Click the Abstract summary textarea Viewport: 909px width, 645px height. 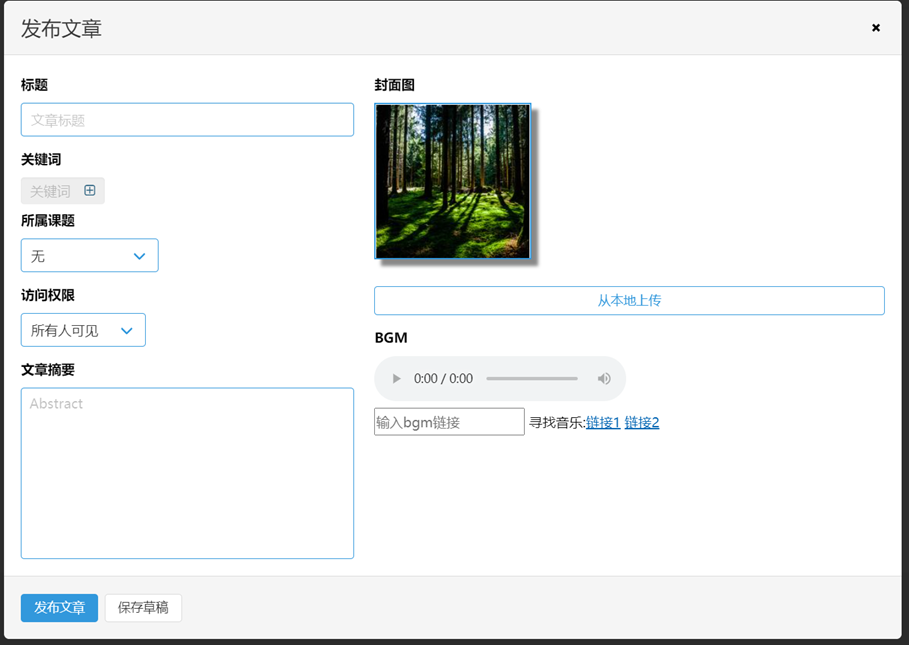click(187, 473)
